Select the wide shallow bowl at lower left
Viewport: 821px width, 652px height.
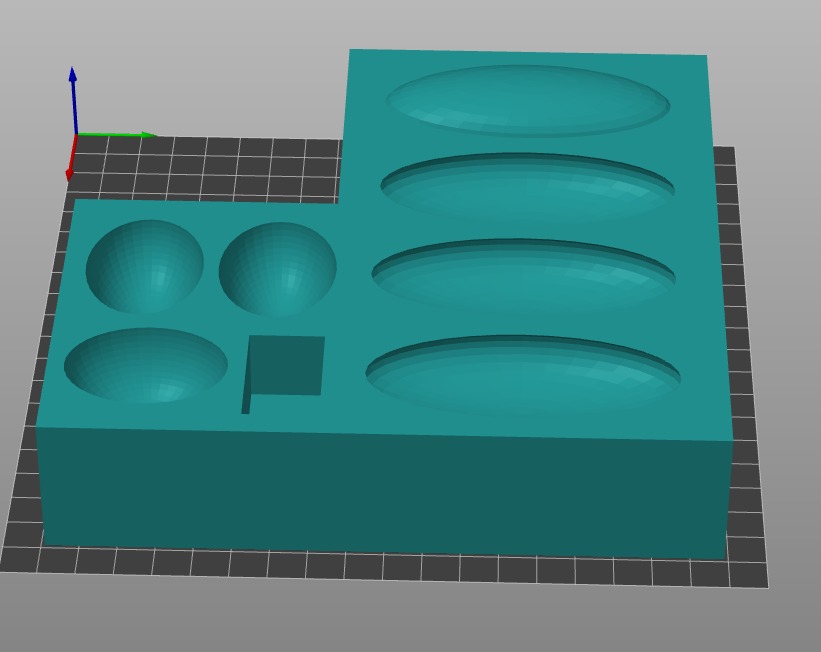(x=145, y=365)
